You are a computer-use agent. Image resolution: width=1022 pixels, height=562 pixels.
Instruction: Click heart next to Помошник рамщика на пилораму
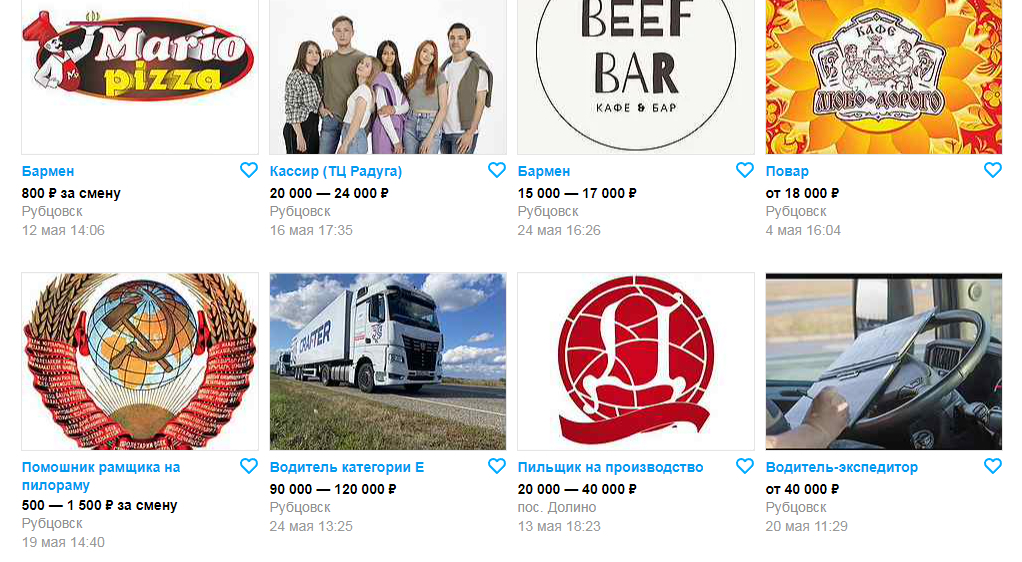click(x=249, y=466)
